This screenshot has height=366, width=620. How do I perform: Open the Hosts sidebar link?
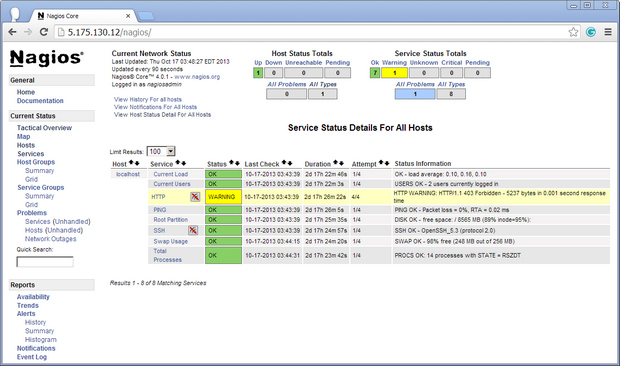coord(26,145)
